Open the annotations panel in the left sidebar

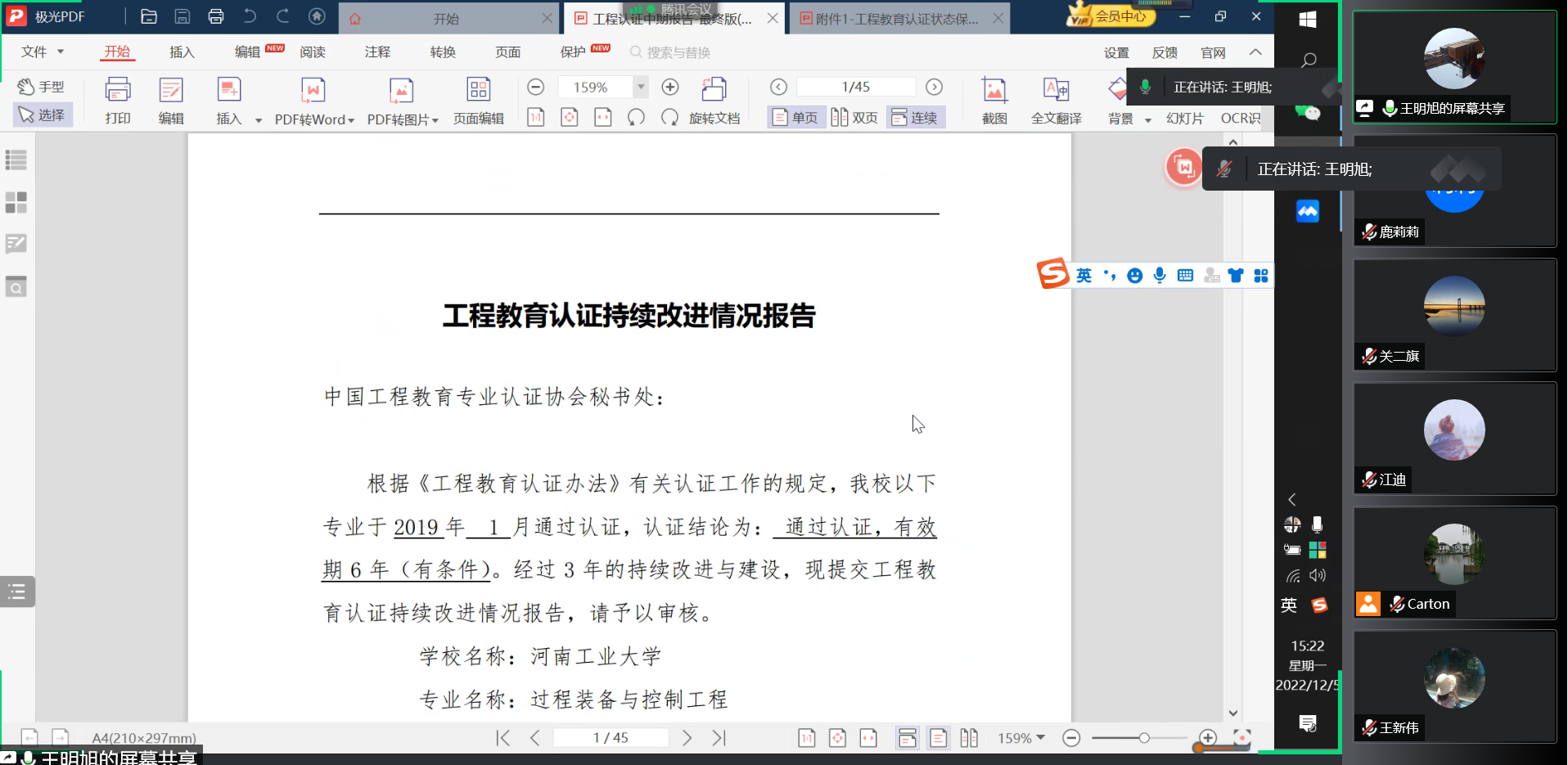[x=16, y=244]
